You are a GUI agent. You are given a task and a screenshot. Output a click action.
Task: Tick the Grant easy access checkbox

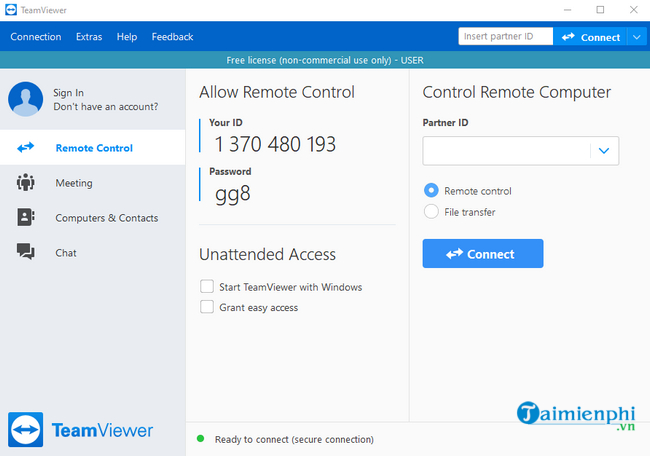click(x=207, y=307)
